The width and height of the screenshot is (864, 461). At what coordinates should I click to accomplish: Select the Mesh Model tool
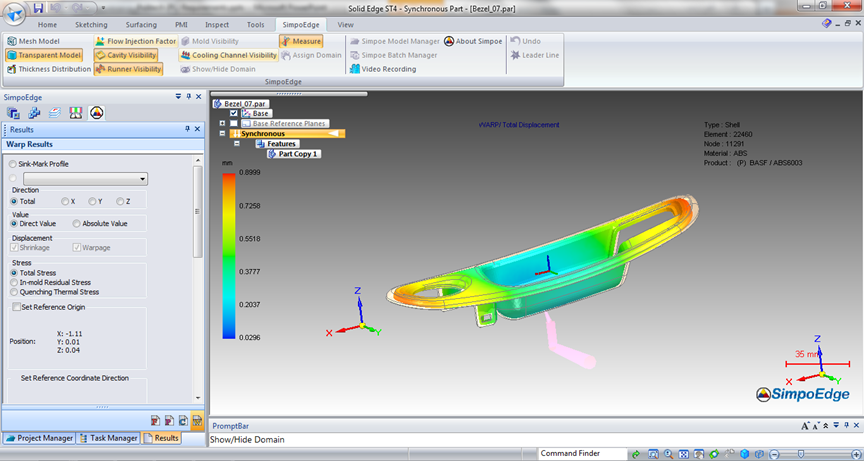(x=33, y=41)
